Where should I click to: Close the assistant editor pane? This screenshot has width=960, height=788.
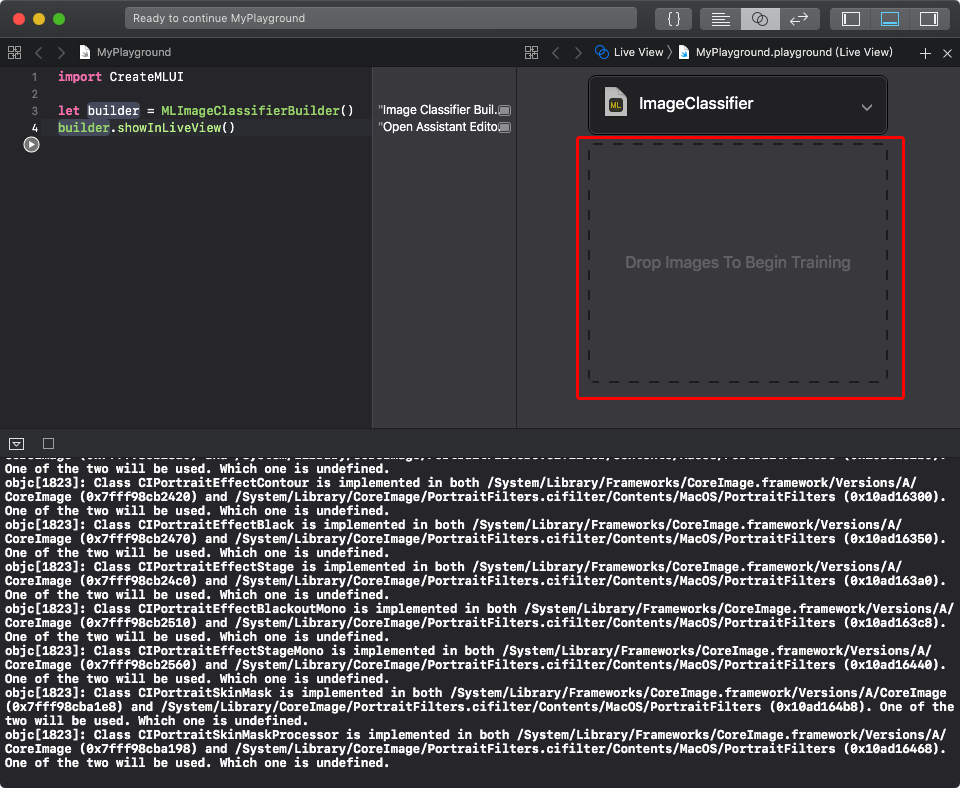point(947,53)
